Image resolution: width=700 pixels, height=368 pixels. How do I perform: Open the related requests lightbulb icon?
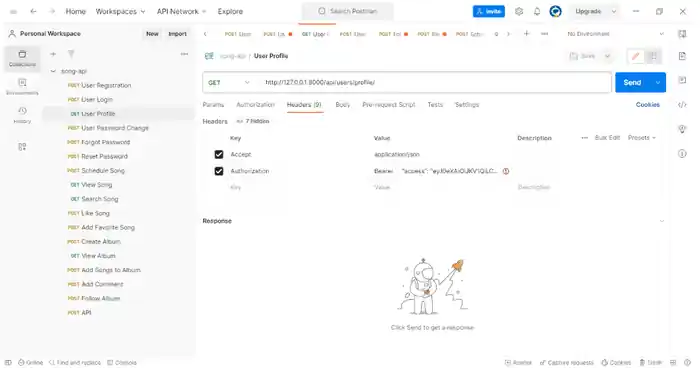pyautogui.click(x=682, y=129)
